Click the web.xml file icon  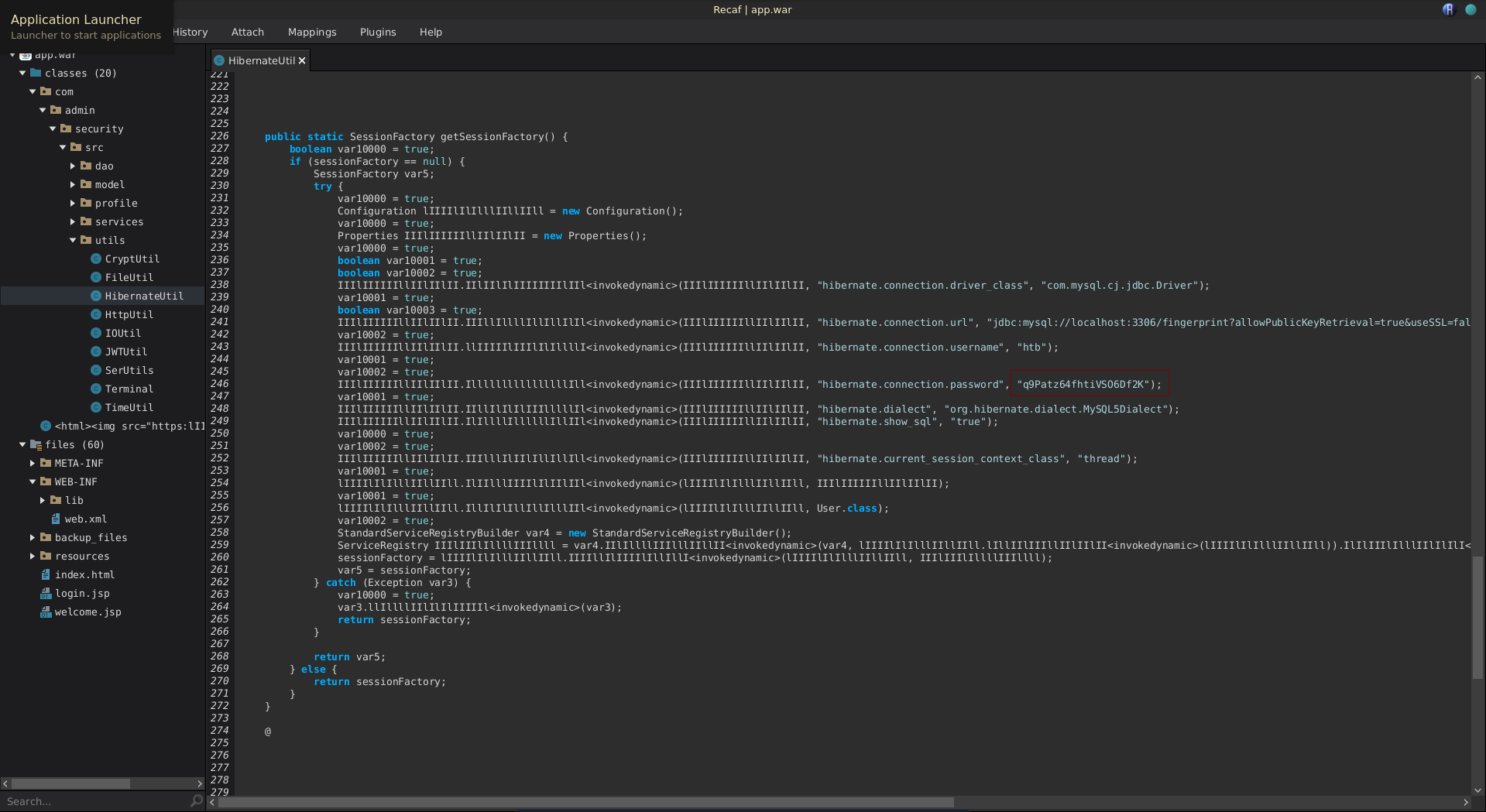(x=56, y=519)
